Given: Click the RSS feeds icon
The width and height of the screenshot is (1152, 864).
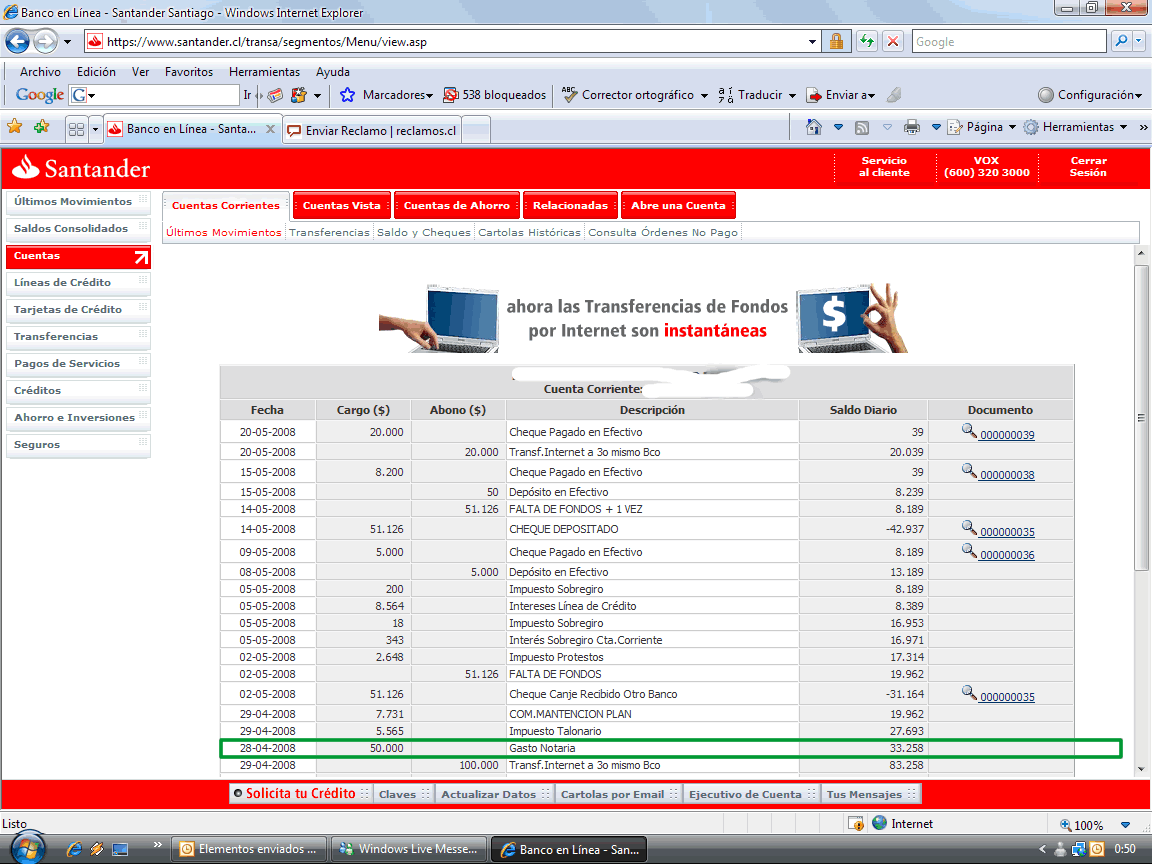Looking at the screenshot, I should [862, 128].
